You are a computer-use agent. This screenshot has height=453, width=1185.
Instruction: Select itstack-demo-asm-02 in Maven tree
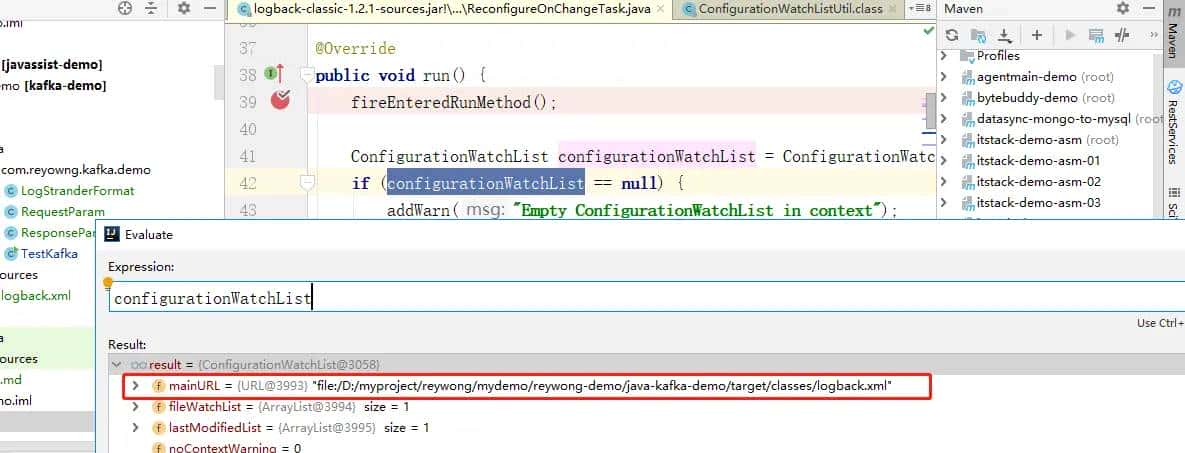1038,182
